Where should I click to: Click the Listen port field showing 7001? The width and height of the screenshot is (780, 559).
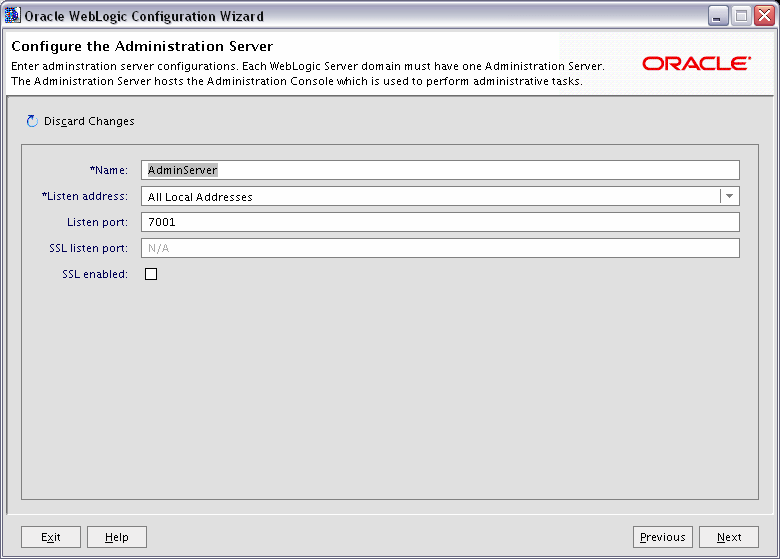(x=440, y=222)
